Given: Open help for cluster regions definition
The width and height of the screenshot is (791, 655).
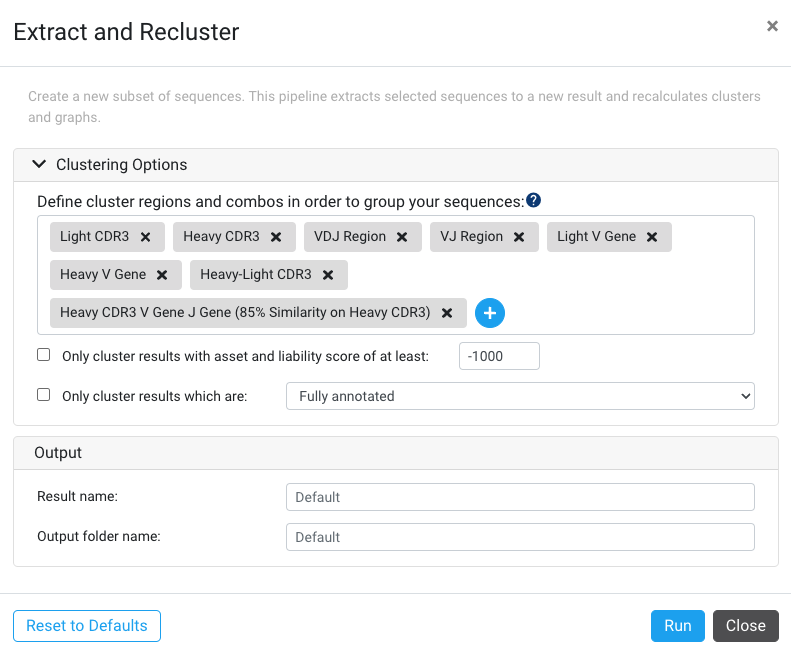Looking at the screenshot, I should click(534, 200).
